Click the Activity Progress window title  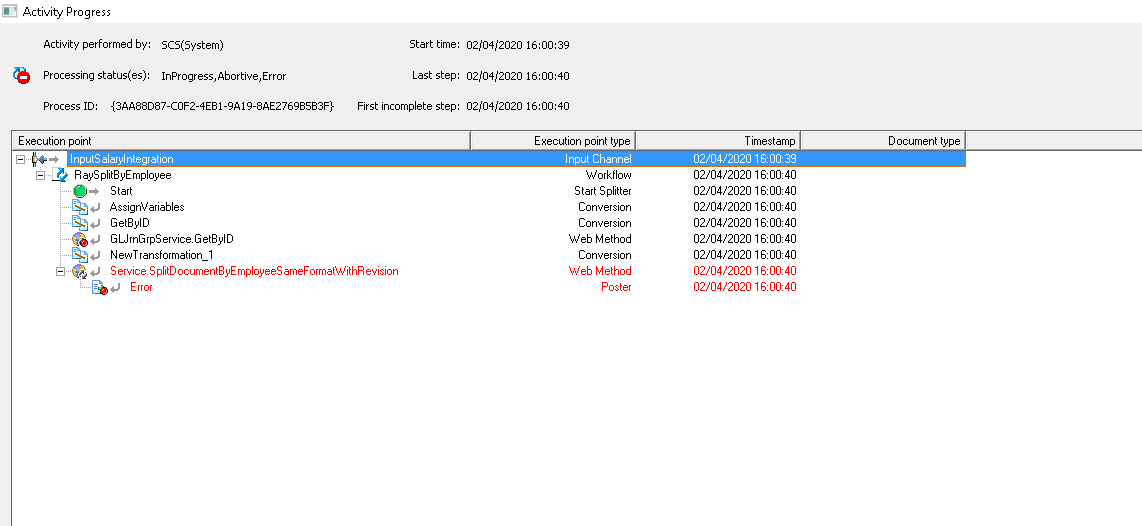[67, 12]
